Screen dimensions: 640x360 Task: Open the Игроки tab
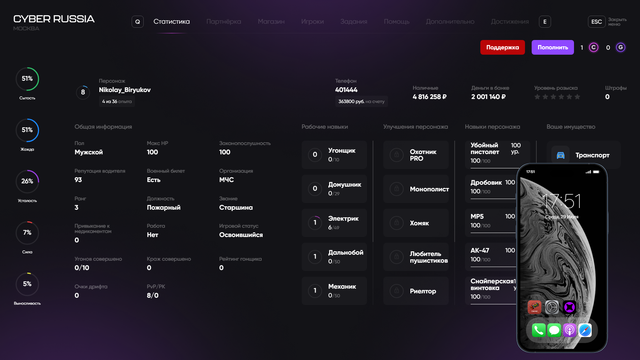tap(313, 22)
